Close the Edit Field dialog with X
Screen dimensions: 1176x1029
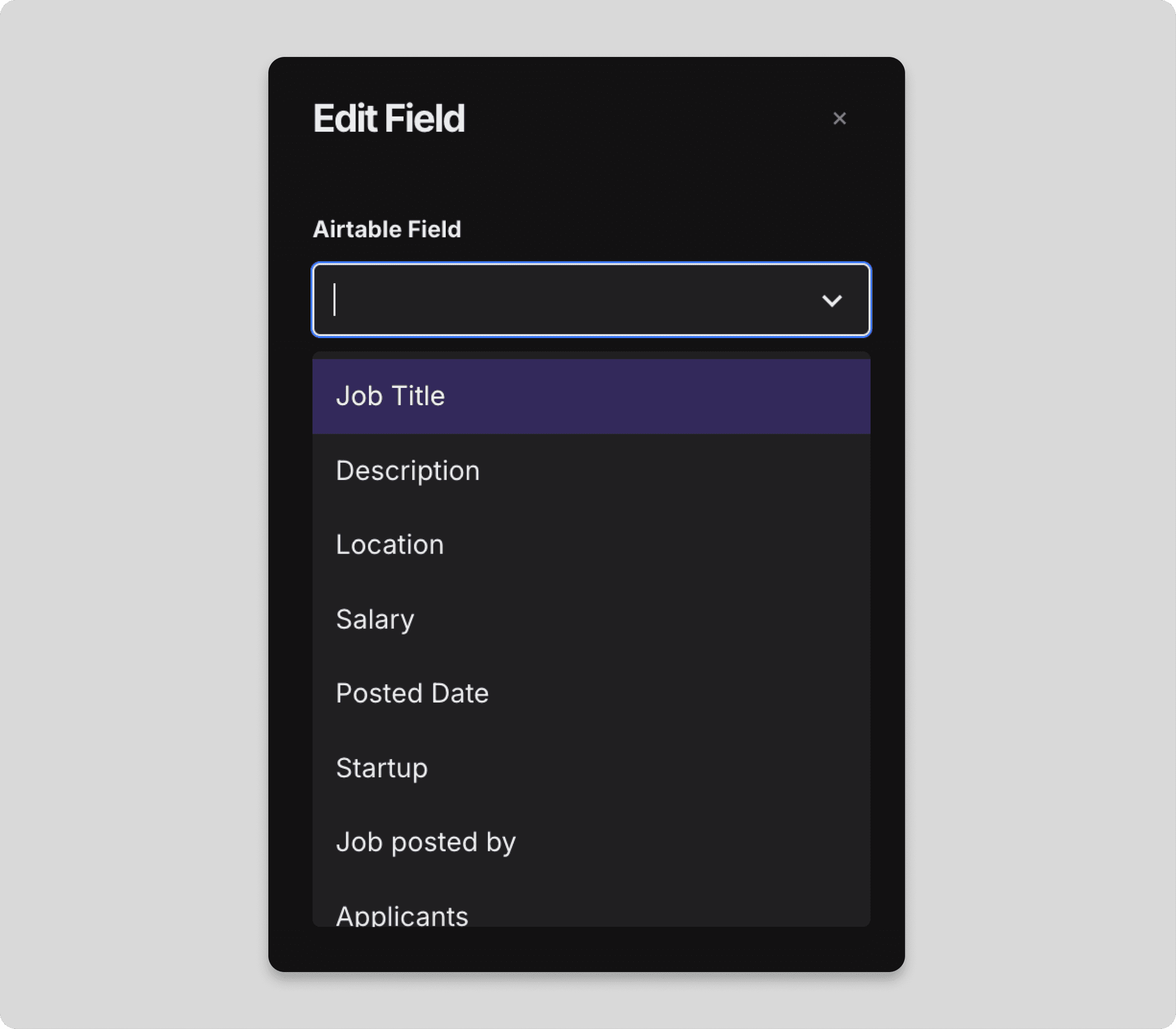(839, 118)
